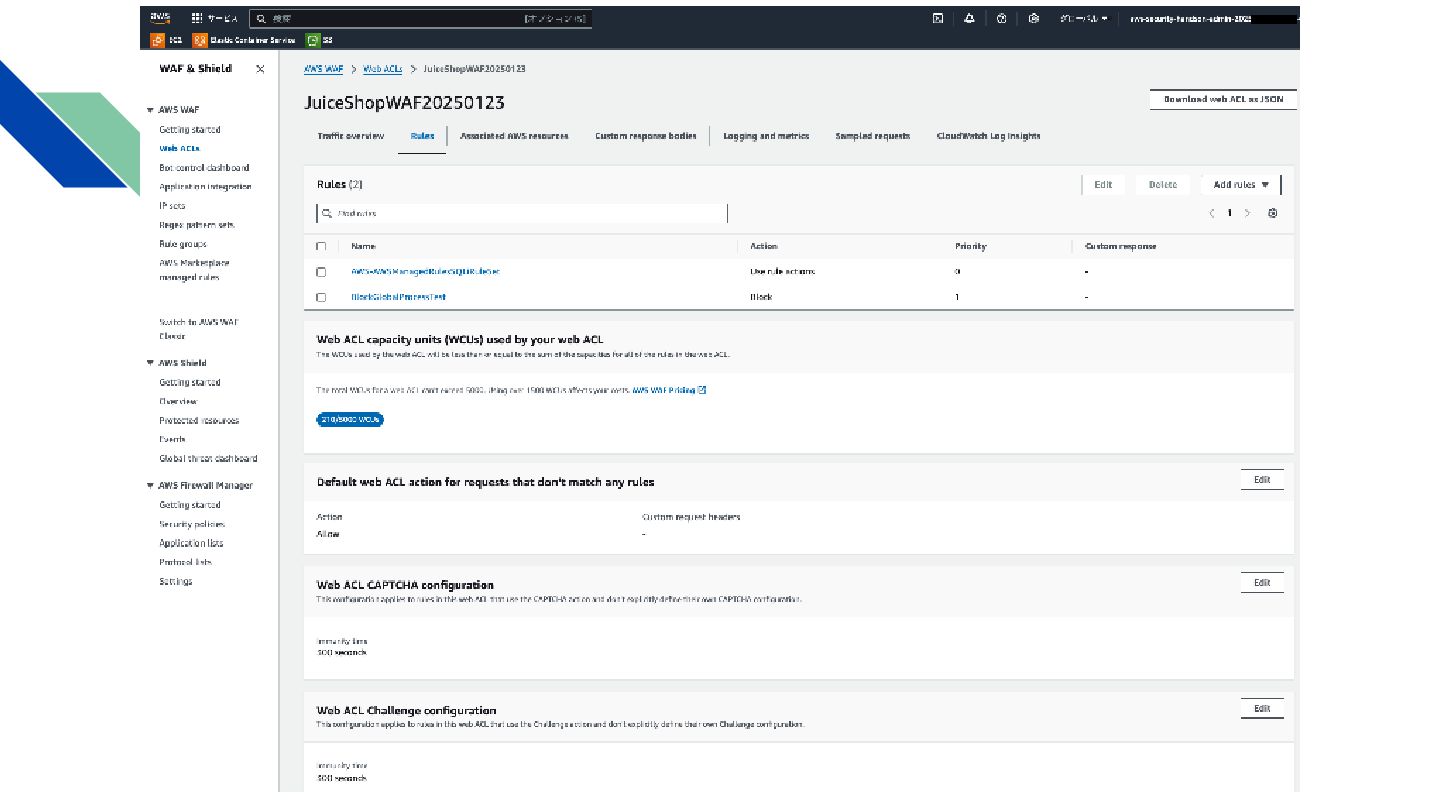1440x810 pixels.
Task: Open Shield Events in the sidebar
Action: pyautogui.click(x=172, y=440)
